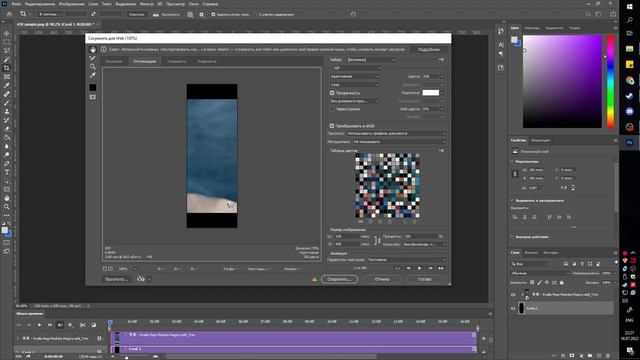This screenshot has width=640, height=360.
Task: Select Lasso tool in Photoshop toolbar
Action: (x=7, y=51)
